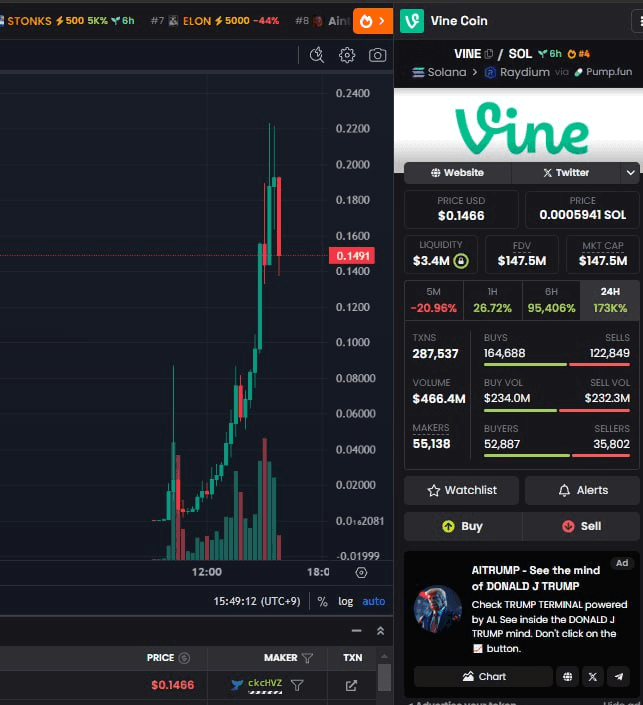Open AITRUMP ad X profile icon
This screenshot has height=705, width=643.
click(593, 677)
